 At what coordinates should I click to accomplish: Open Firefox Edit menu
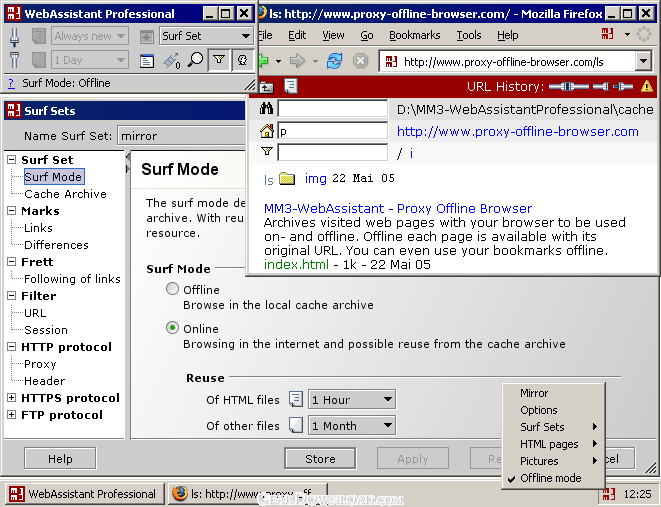tap(297, 35)
